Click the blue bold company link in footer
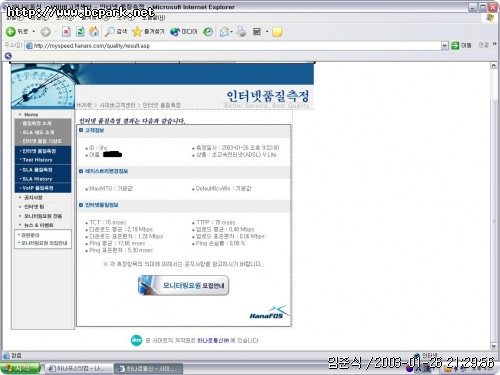The image size is (500, 375). [x=213, y=340]
